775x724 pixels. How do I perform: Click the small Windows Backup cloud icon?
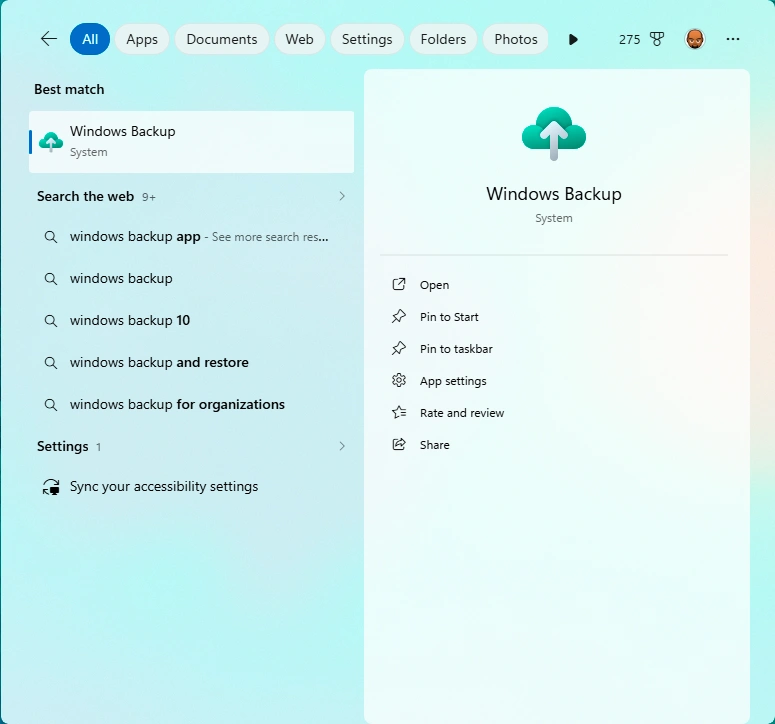[x=51, y=142]
